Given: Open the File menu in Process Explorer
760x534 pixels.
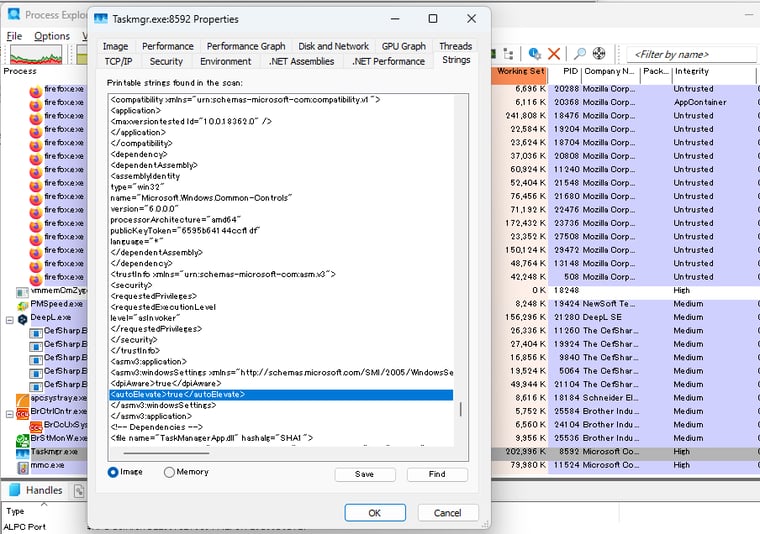Looking at the screenshot, I should pos(14,36).
